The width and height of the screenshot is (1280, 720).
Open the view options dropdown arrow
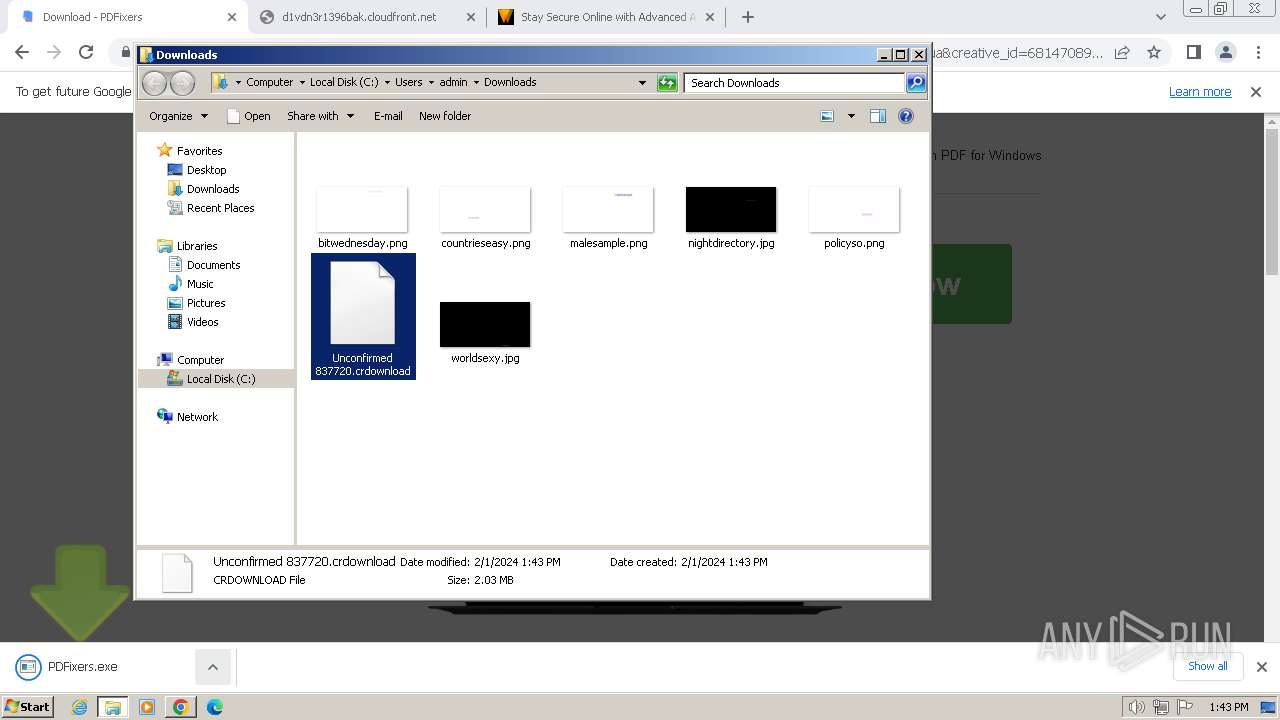pyautogui.click(x=851, y=116)
